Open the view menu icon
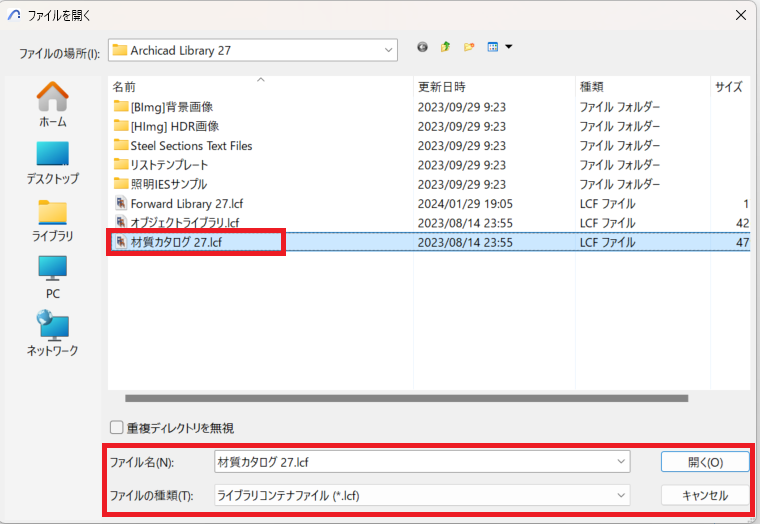This screenshot has width=760, height=524. pos(492,47)
